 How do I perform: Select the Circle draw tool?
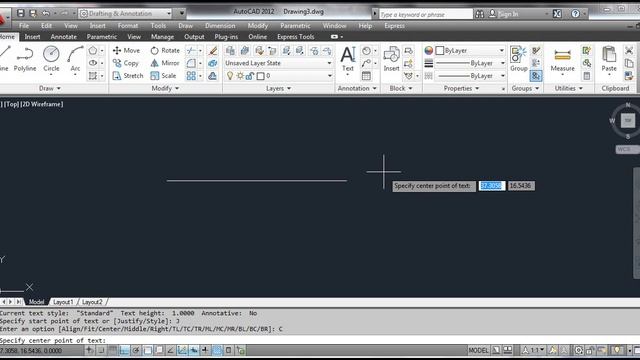coord(51,59)
